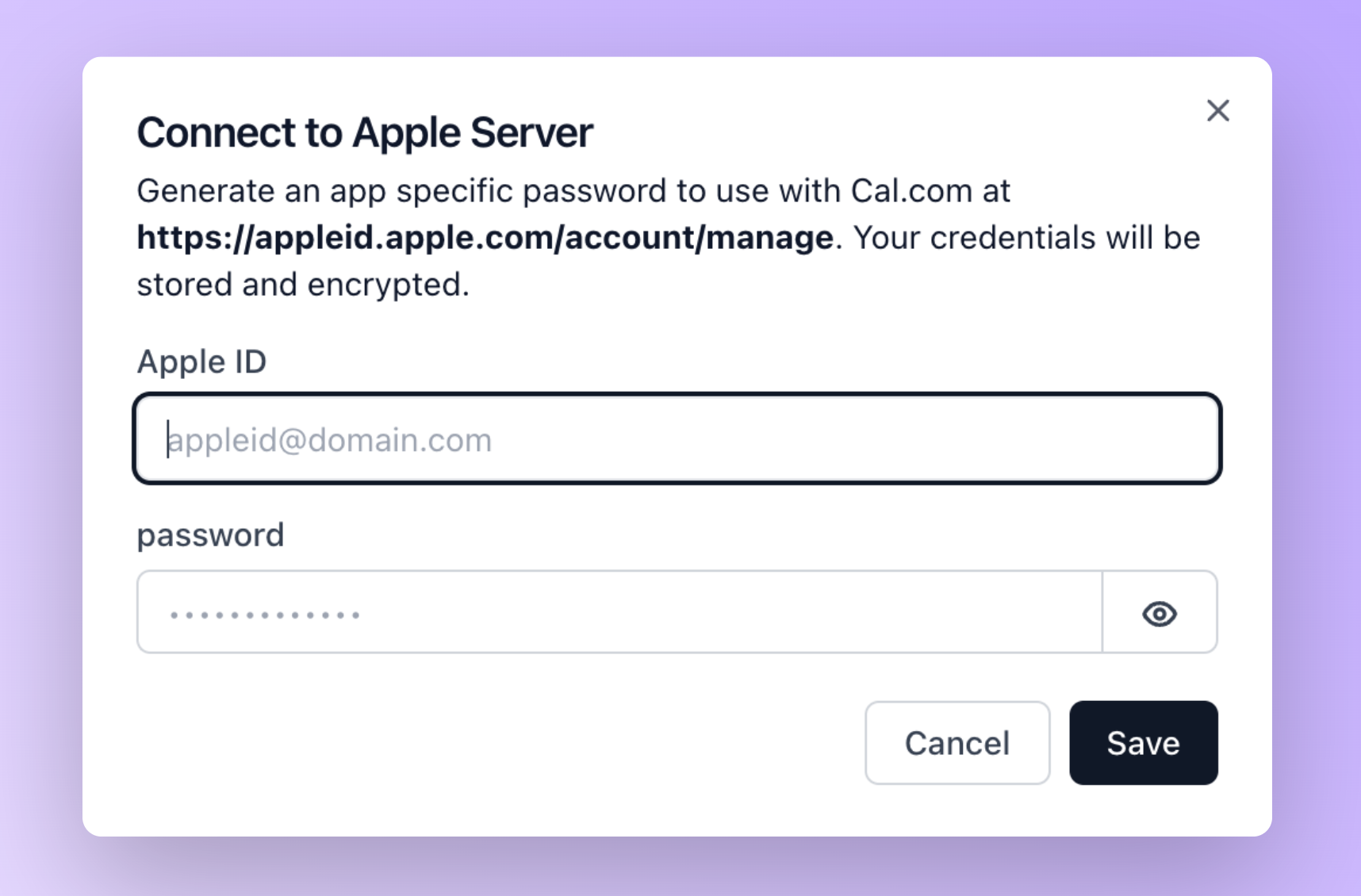Click the masked dots password placeholder
This screenshot has width=1361, height=896.
[265, 615]
